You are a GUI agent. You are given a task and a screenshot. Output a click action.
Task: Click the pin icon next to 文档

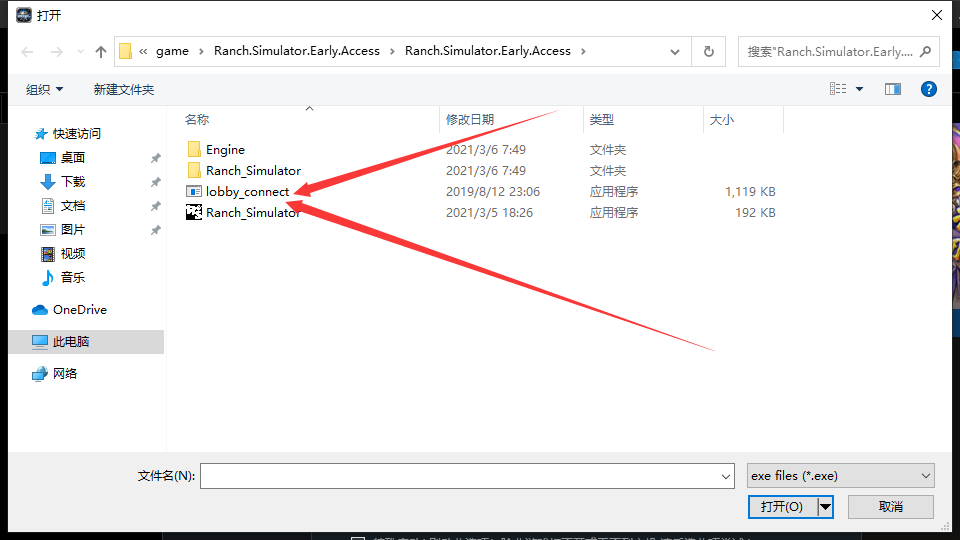click(156, 206)
